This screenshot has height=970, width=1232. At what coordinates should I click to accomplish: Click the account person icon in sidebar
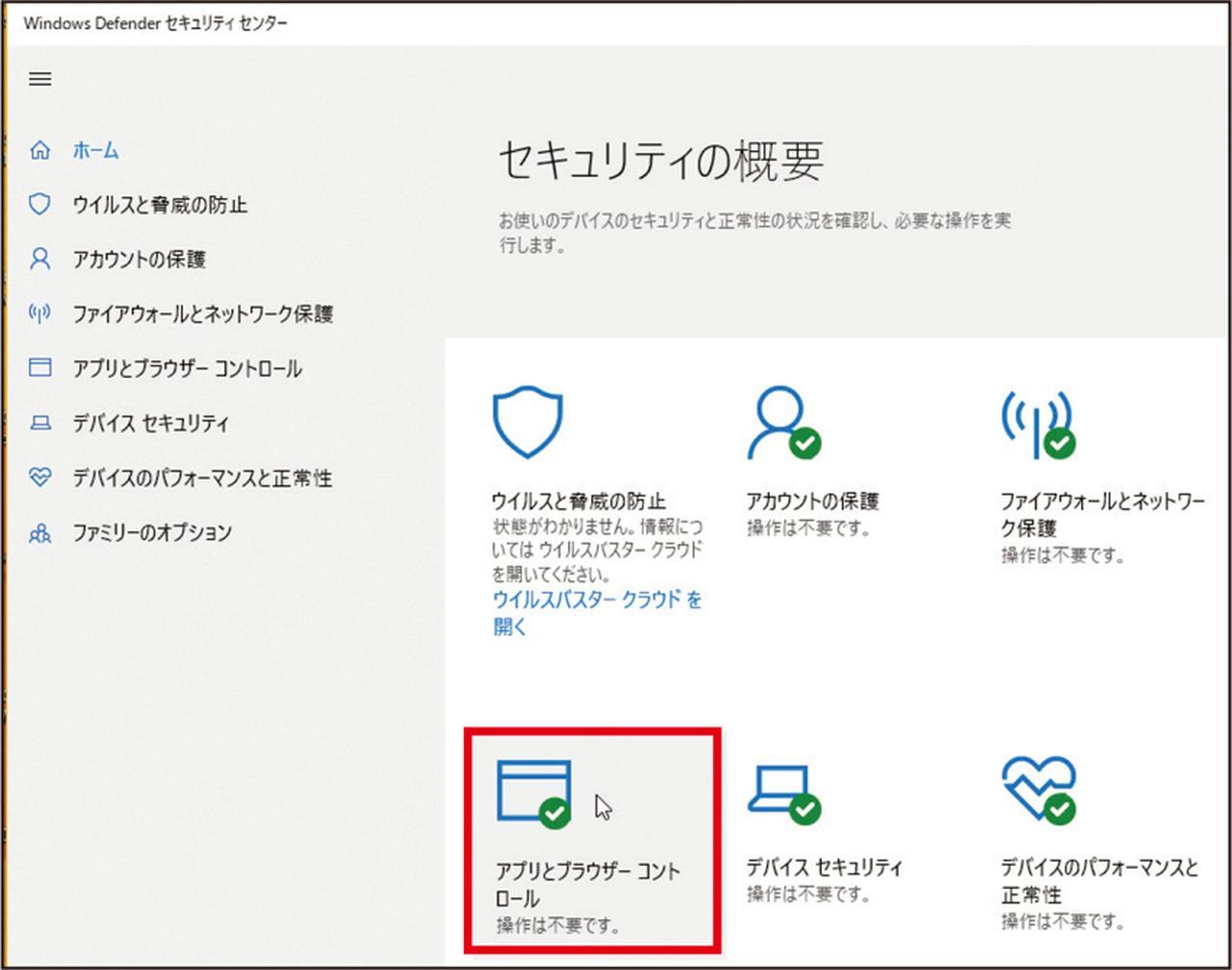(39, 259)
